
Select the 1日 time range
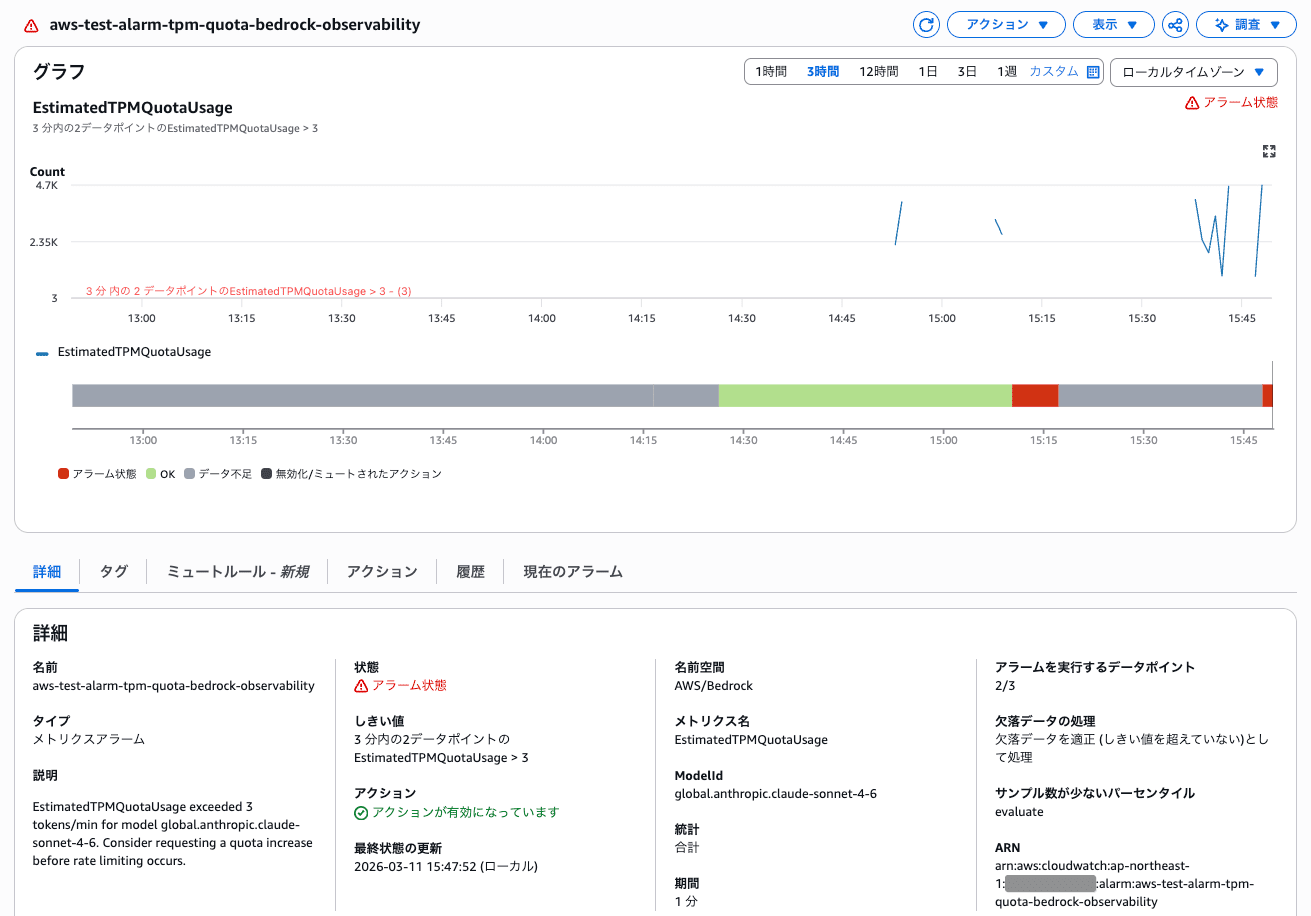point(927,71)
